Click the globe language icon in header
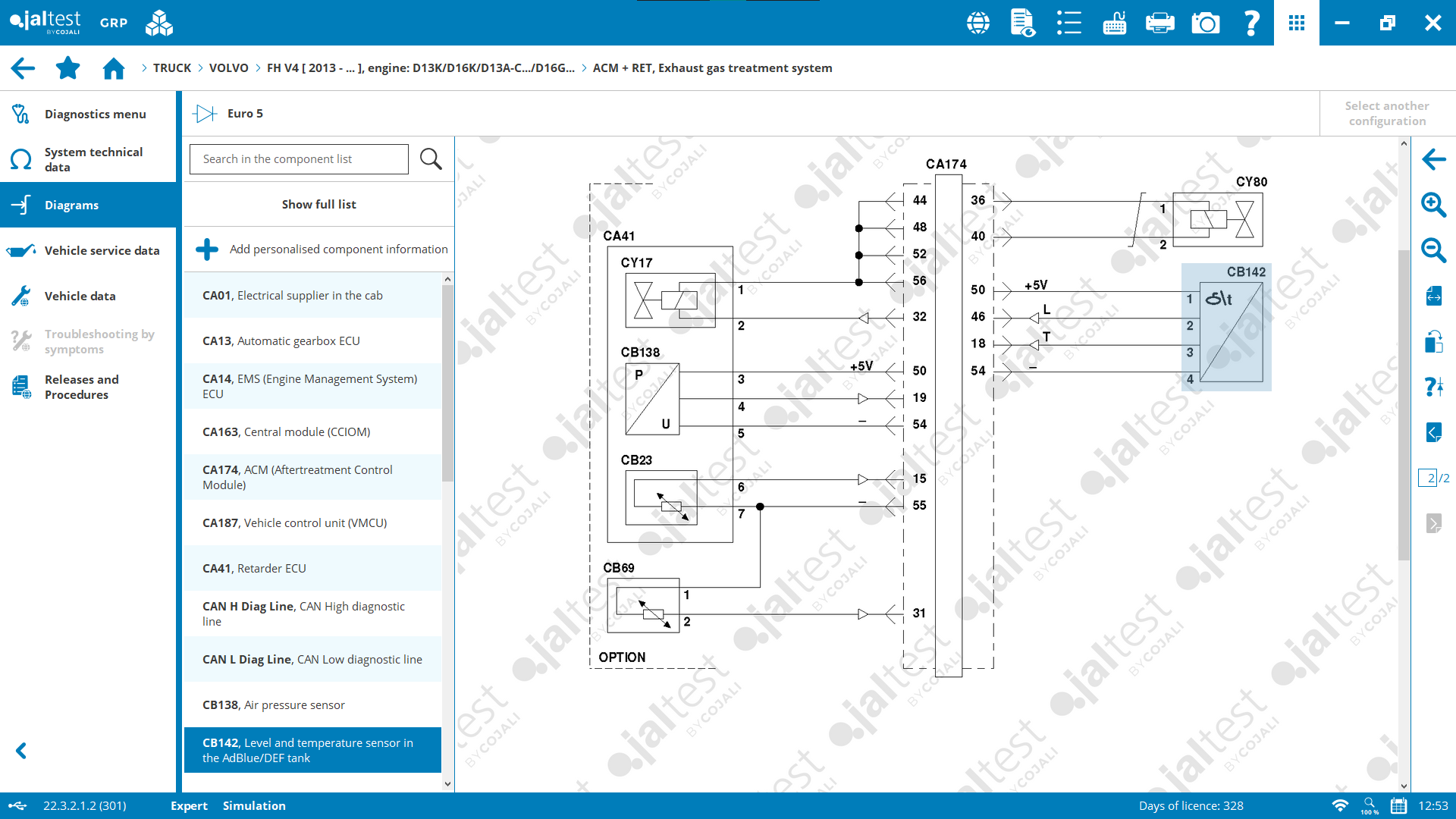Viewport: 1456px width, 819px height. (978, 23)
